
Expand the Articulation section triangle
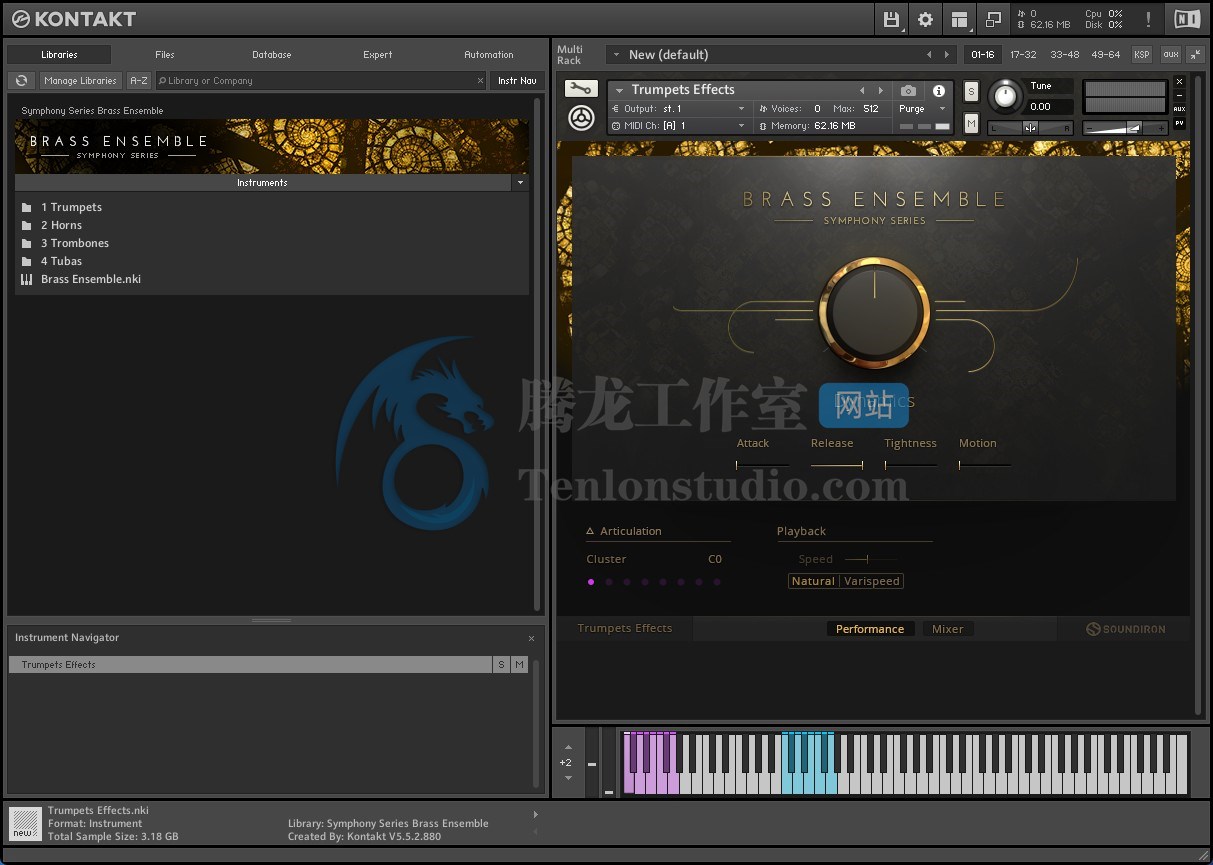590,531
